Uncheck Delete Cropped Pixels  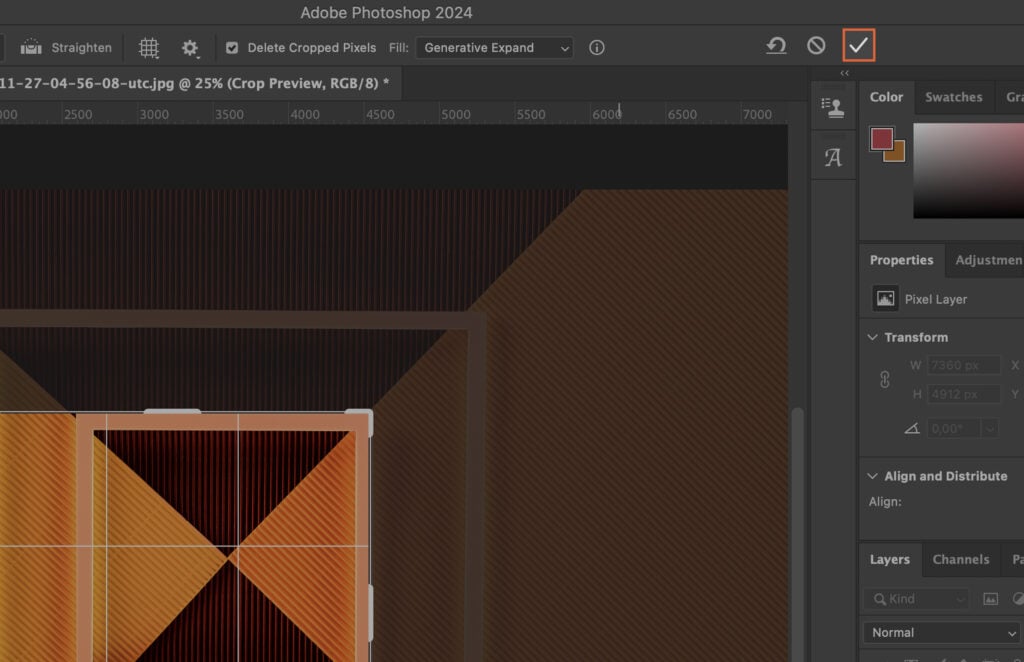click(x=231, y=47)
